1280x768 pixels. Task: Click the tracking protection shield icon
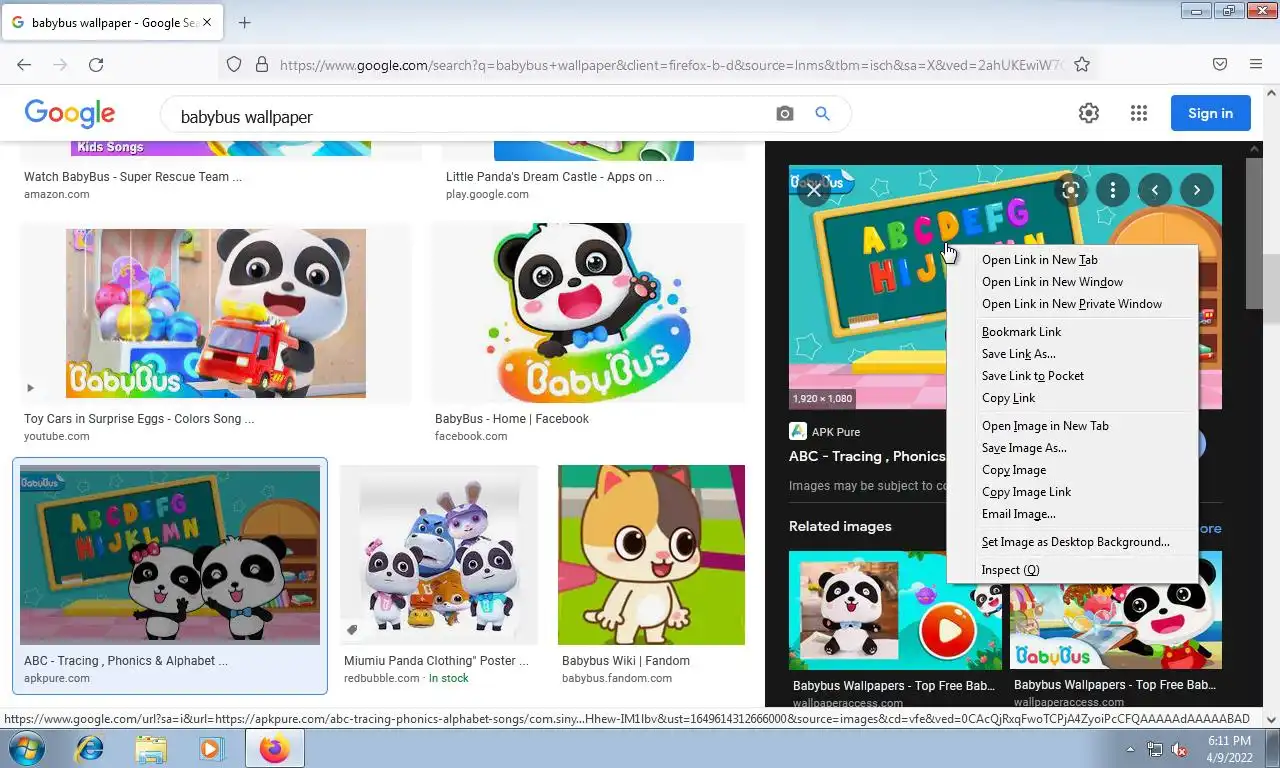coord(234,64)
